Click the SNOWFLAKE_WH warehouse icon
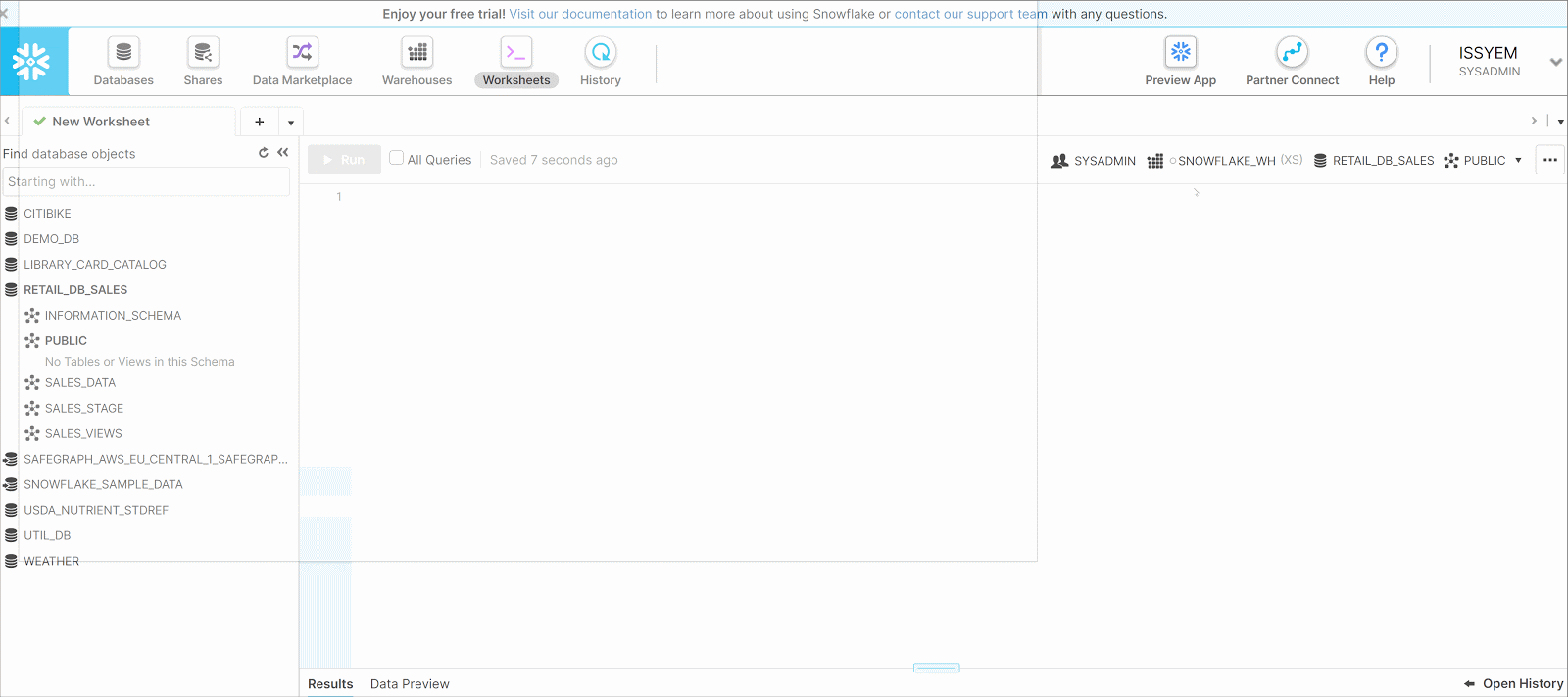1568x697 pixels. 1155,161
